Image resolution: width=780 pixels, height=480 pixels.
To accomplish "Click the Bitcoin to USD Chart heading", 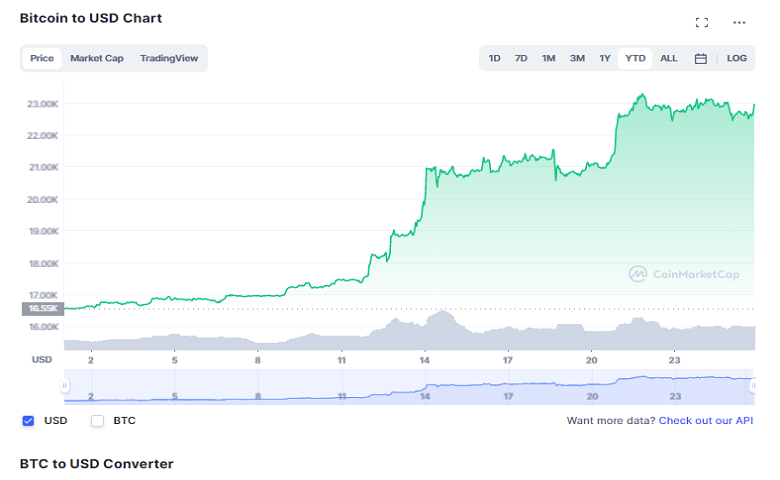I will pos(91,18).
